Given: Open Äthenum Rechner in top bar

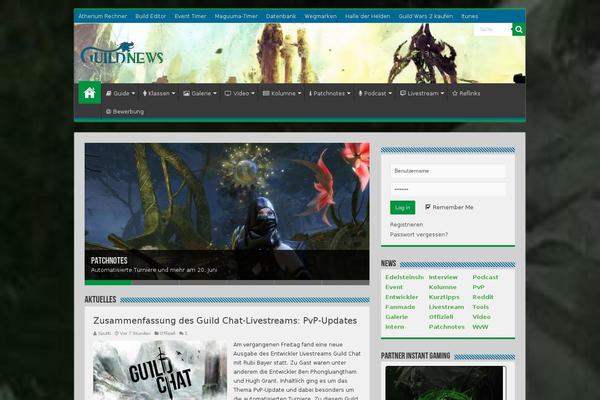Looking at the screenshot, I should coord(103,16).
